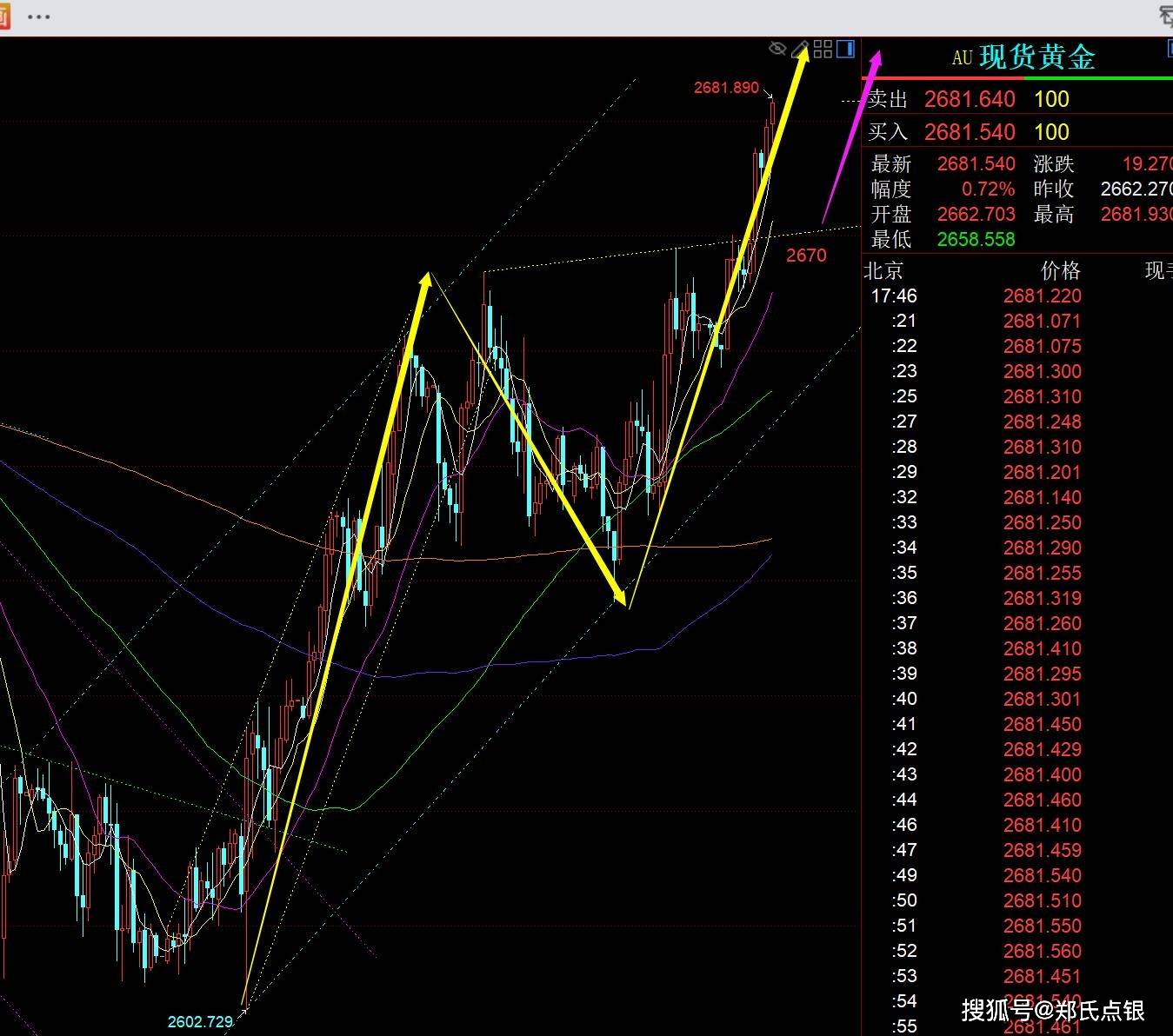Image resolution: width=1173 pixels, height=1036 pixels.
Task: Open the multi-chart grid layout icon
Action: pos(823,49)
